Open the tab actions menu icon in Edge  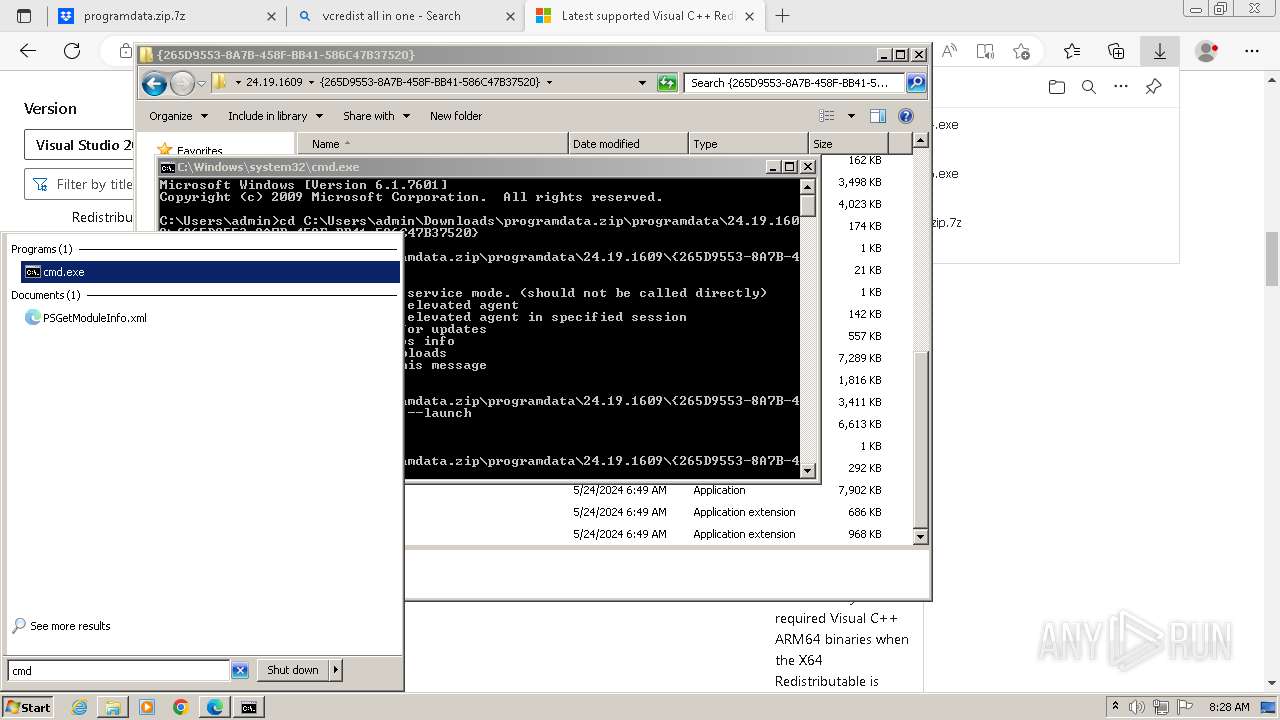(24, 16)
